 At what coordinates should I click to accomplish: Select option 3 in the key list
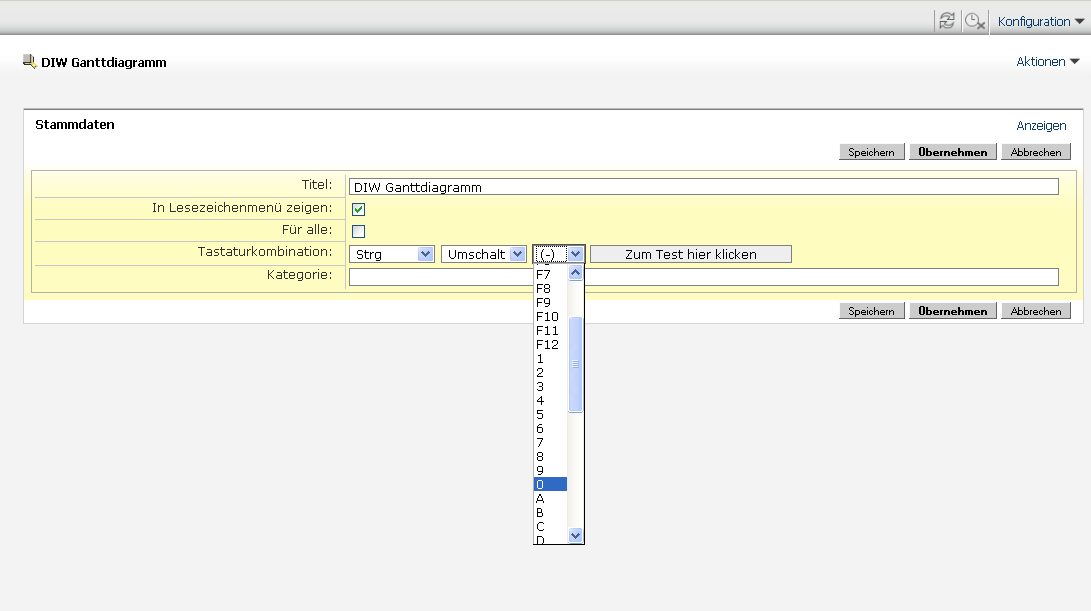[x=550, y=386]
